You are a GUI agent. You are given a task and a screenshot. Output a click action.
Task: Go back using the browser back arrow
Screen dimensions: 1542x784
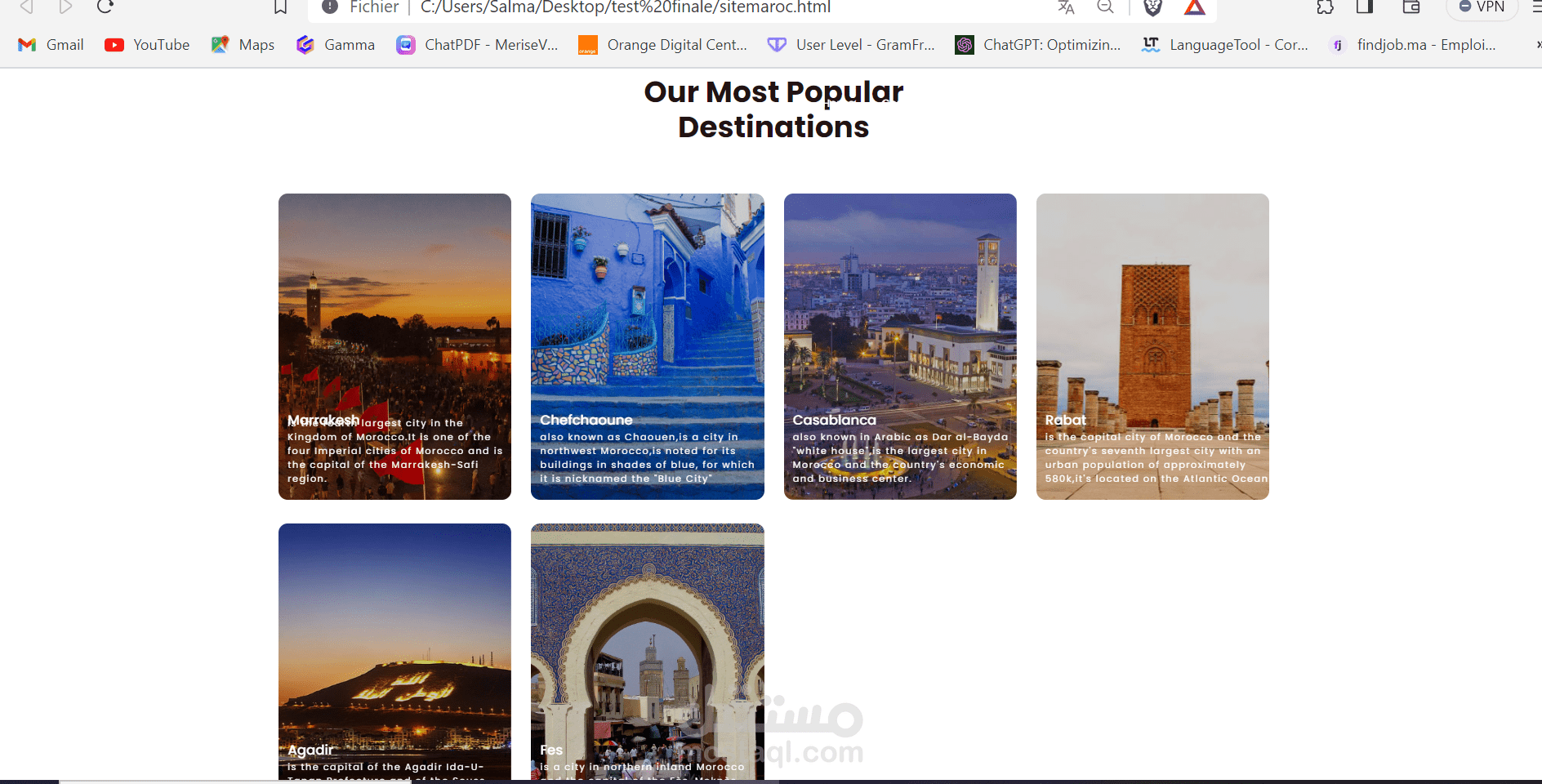click(26, 7)
